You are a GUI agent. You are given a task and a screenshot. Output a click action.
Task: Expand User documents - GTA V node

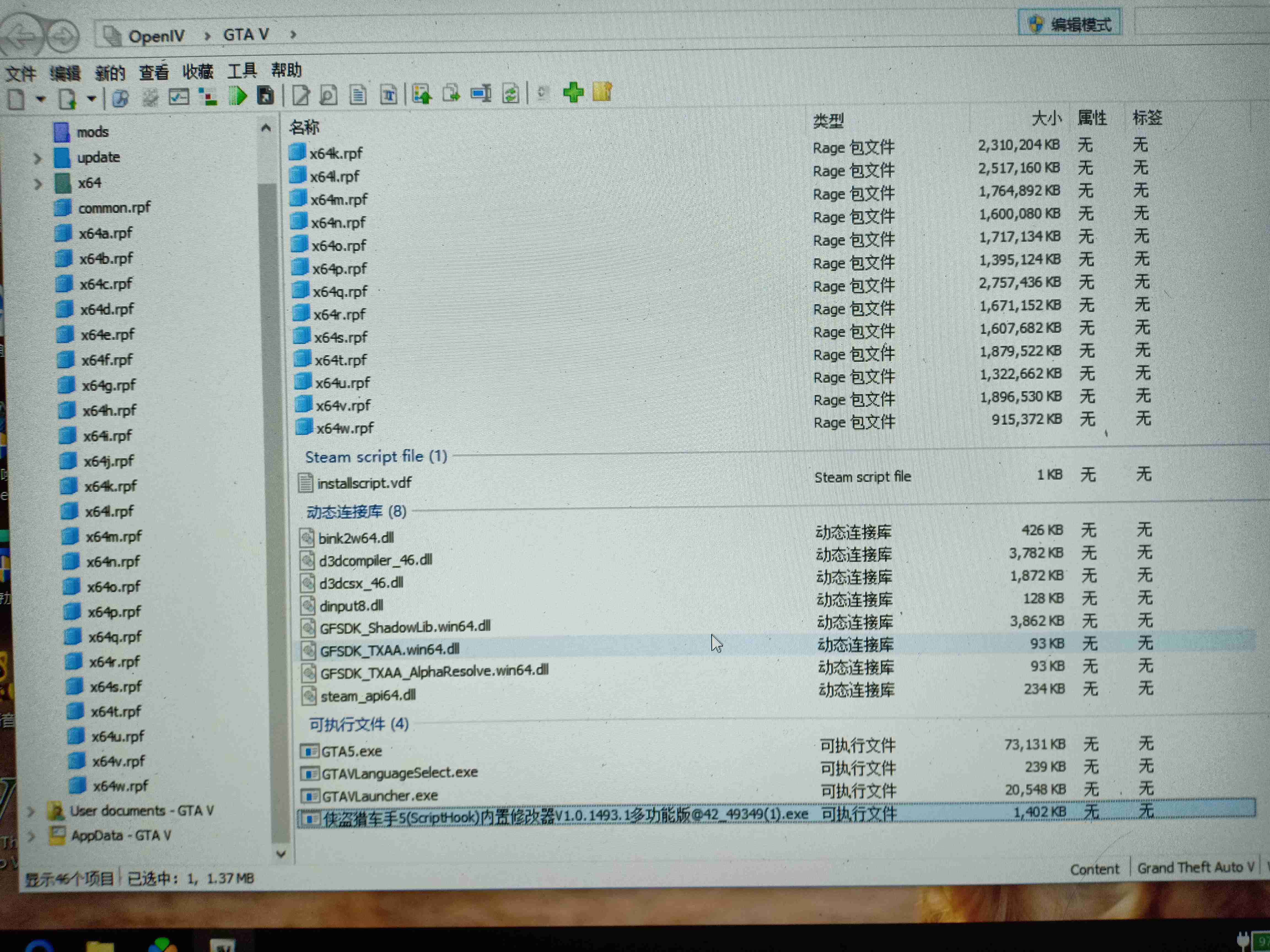(x=31, y=812)
